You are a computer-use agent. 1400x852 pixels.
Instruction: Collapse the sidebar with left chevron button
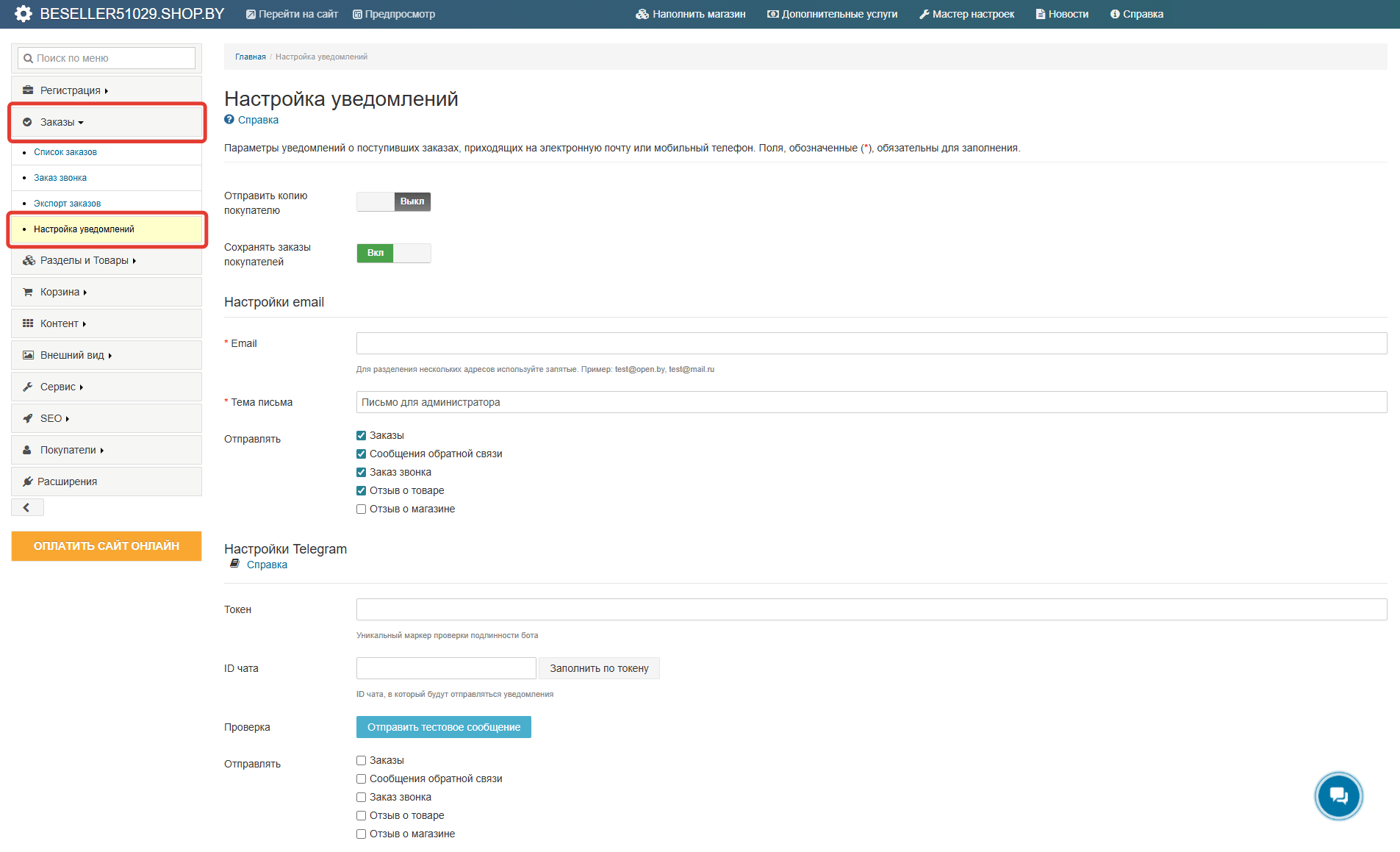coord(27,507)
